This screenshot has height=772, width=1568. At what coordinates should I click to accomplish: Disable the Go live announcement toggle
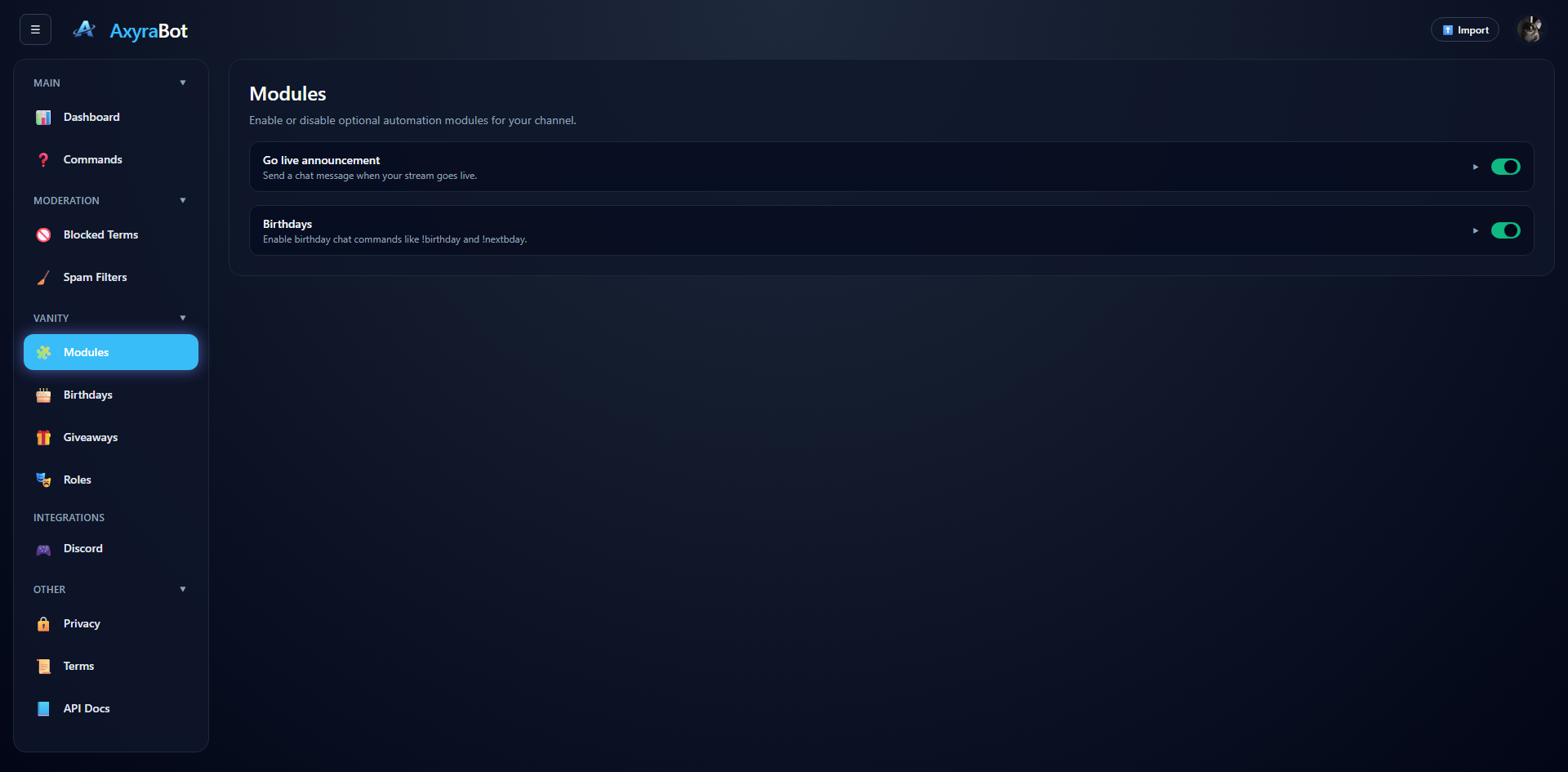click(x=1505, y=167)
